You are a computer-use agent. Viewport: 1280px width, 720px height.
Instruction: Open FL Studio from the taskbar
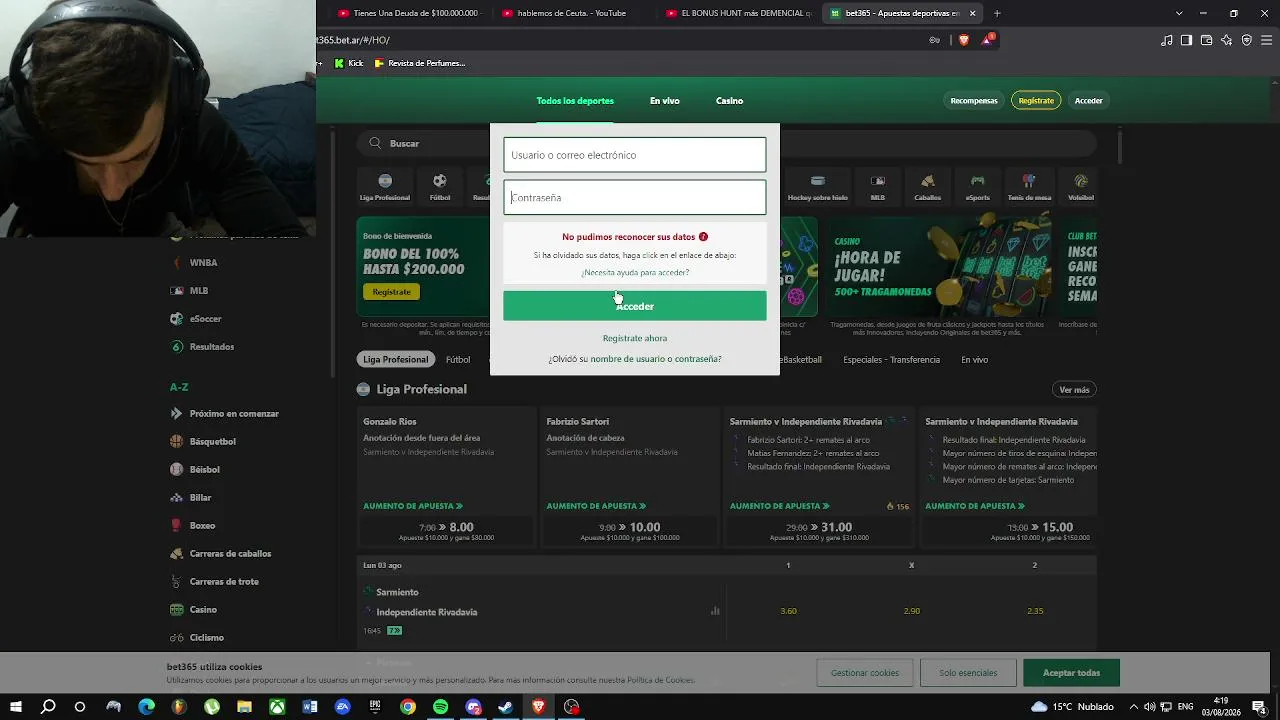(179, 707)
